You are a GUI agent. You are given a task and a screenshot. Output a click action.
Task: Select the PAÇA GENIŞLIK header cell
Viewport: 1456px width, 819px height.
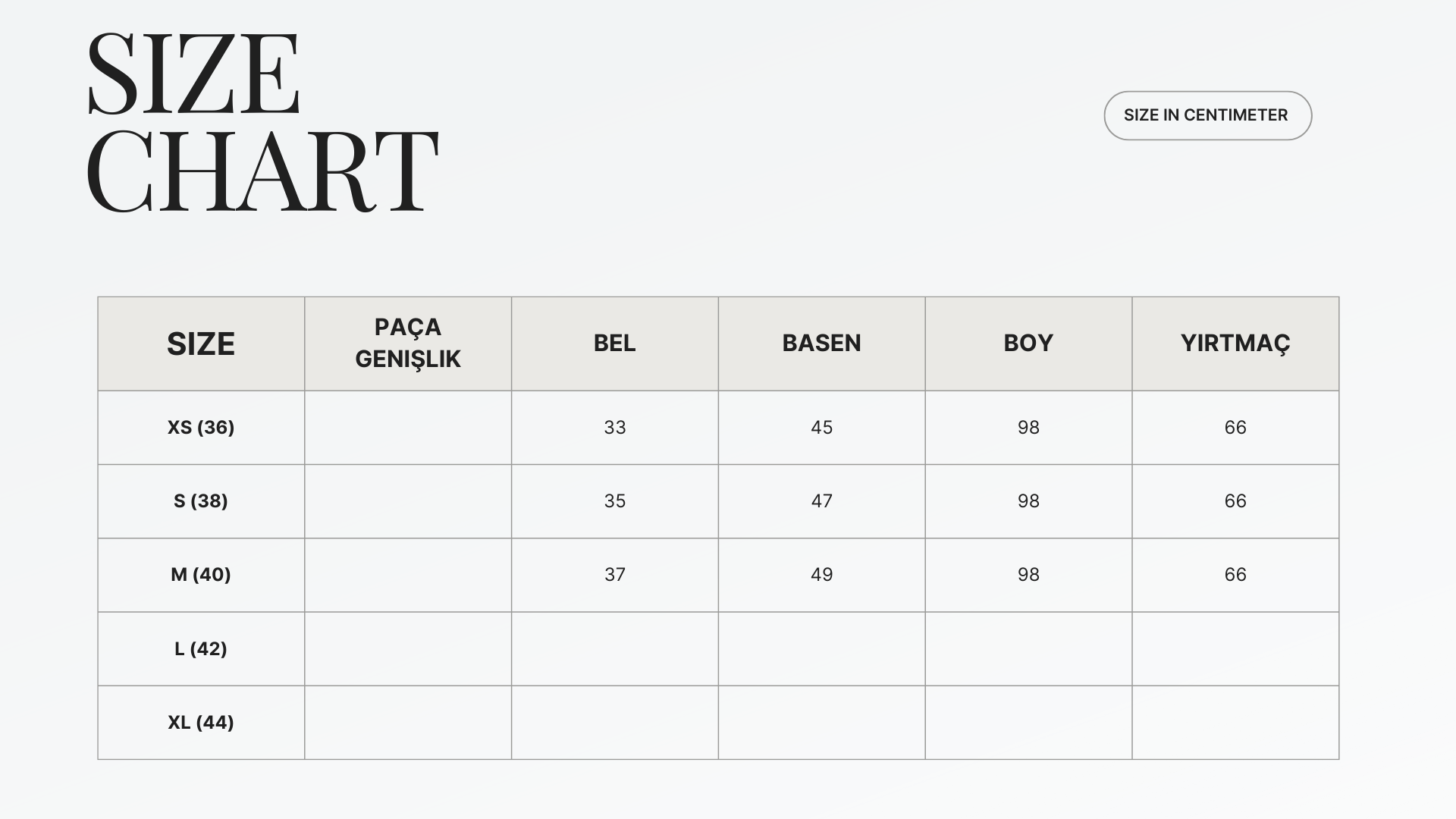408,344
